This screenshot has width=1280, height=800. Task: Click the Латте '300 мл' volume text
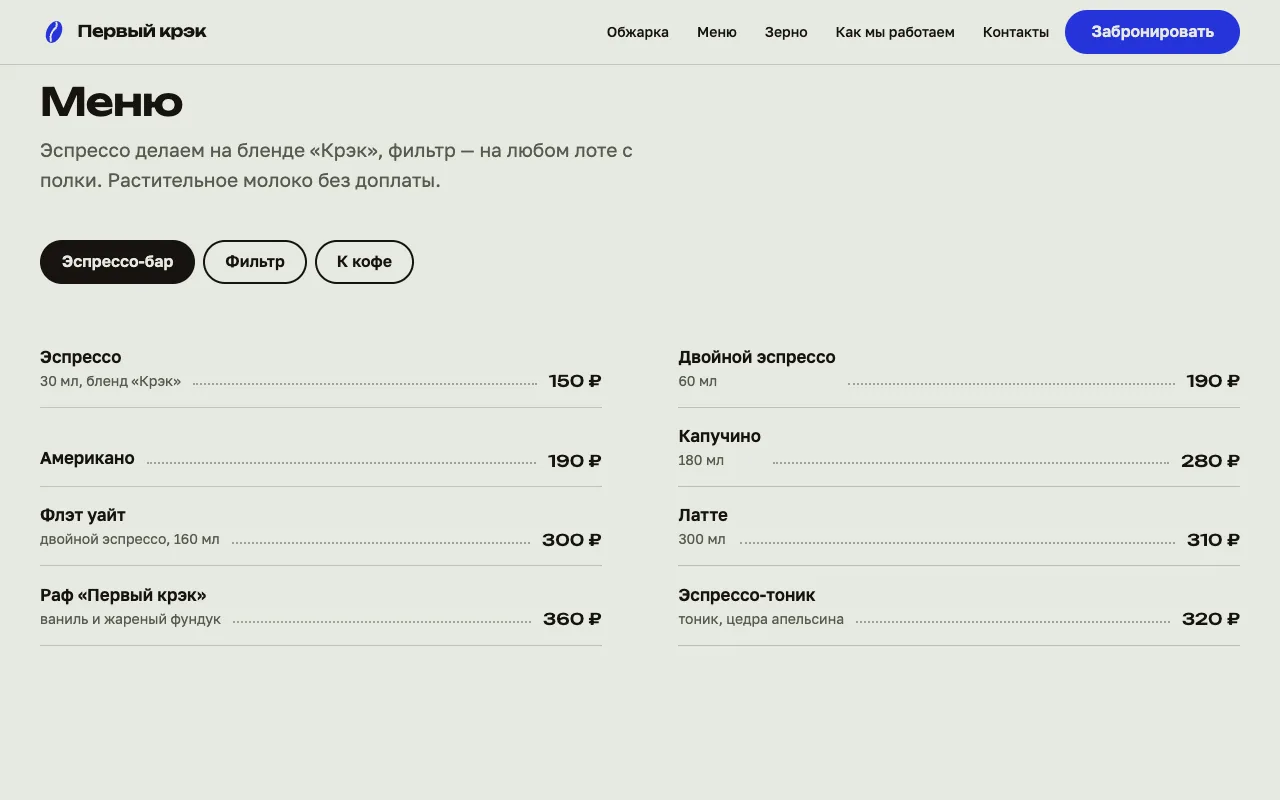(x=702, y=539)
